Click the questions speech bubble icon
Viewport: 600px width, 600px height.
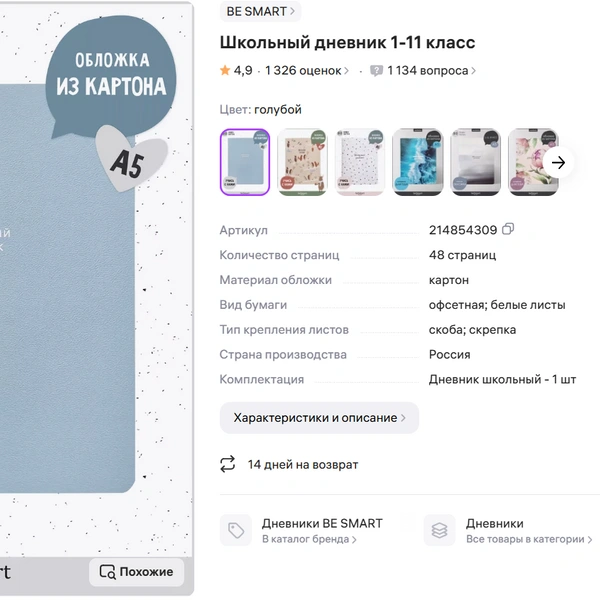point(376,71)
